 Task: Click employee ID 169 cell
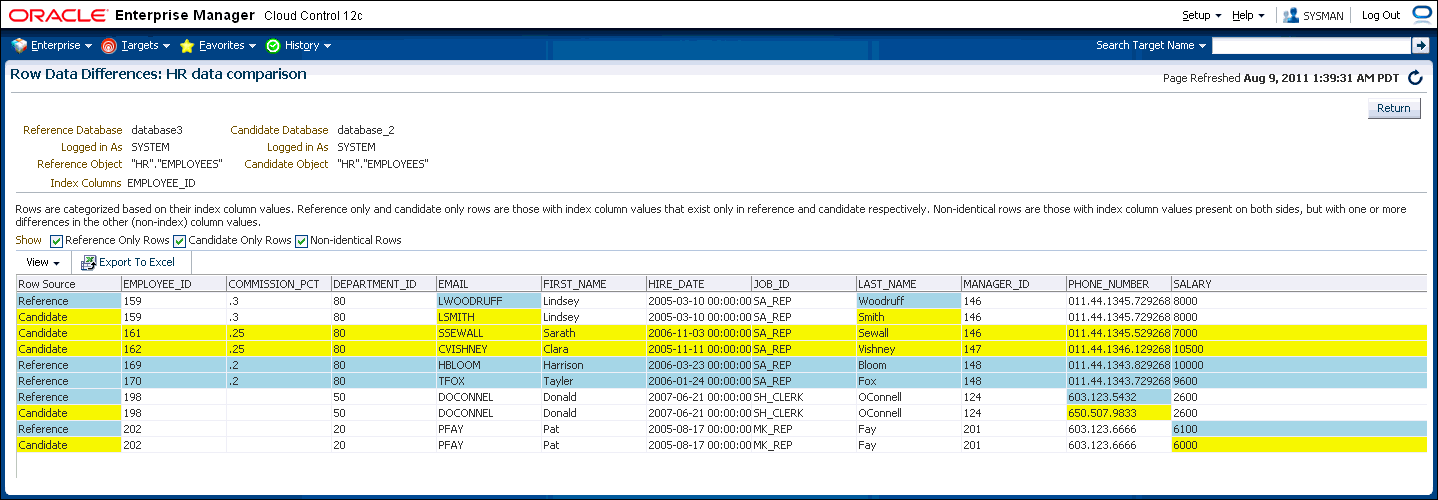[x=174, y=365]
